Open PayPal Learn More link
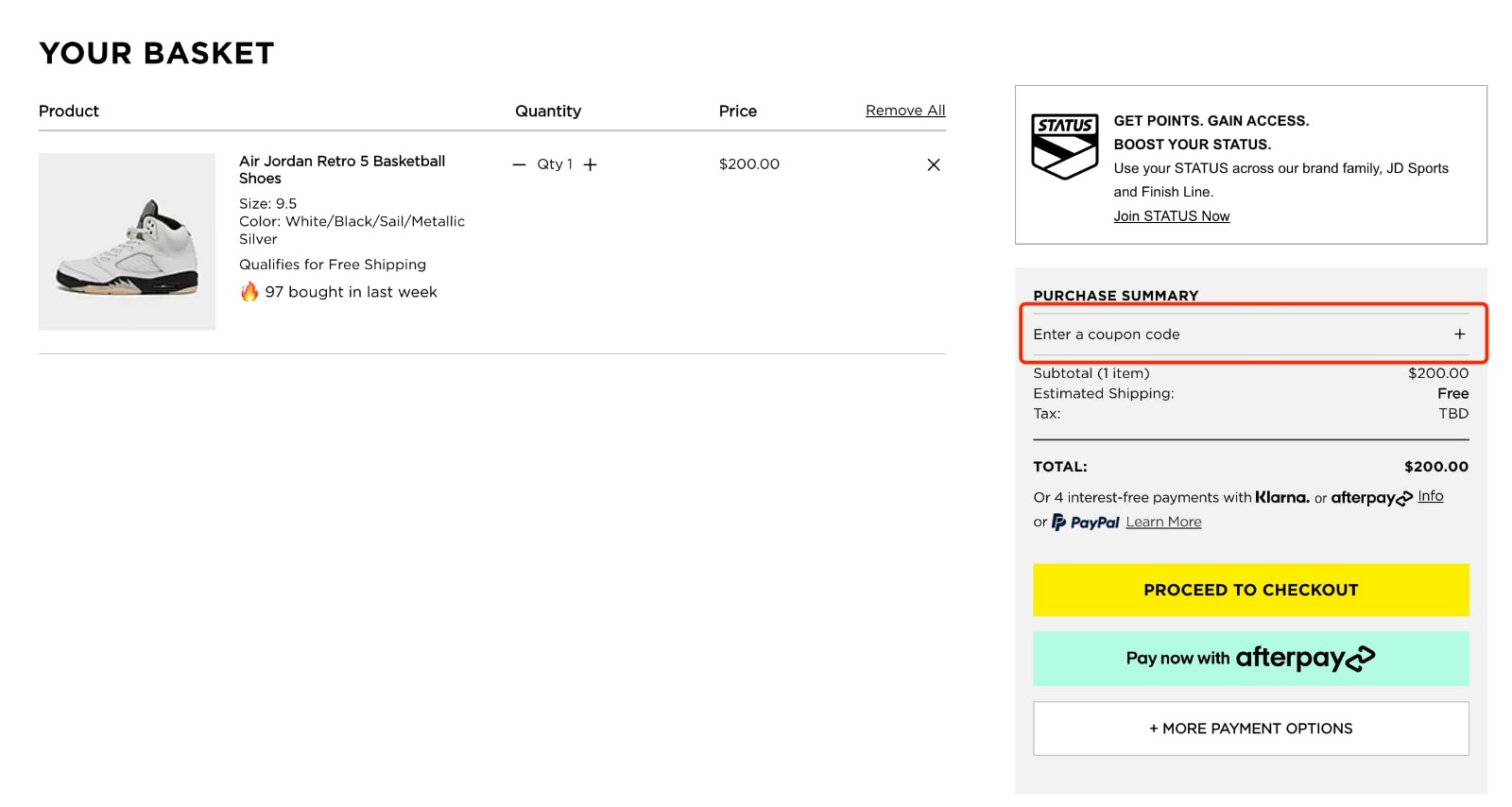The image size is (1512, 807). click(x=1163, y=522)
